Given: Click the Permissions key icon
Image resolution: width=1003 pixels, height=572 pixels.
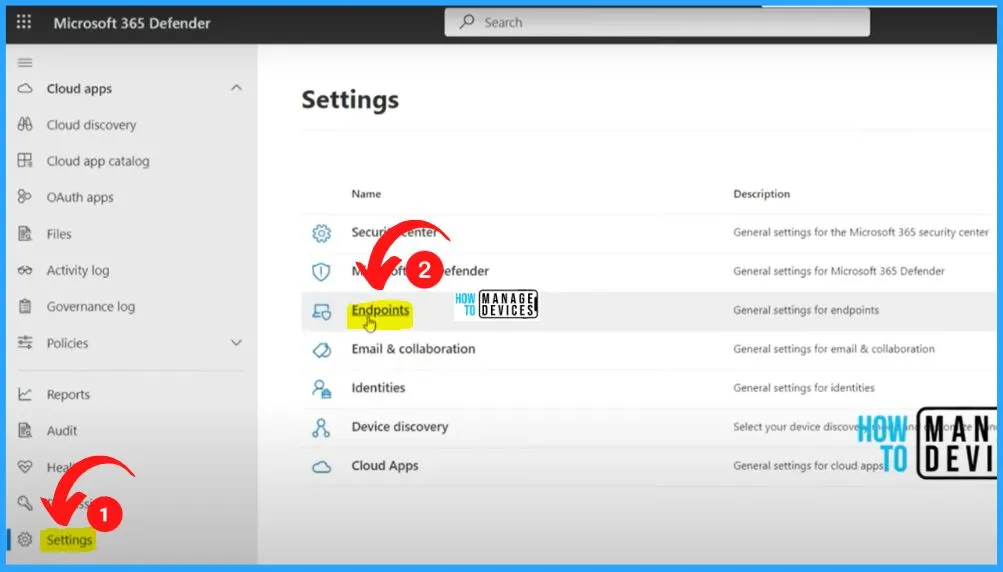Looking at the screenshot, I should pyautogui.click(x=25, y=503).
